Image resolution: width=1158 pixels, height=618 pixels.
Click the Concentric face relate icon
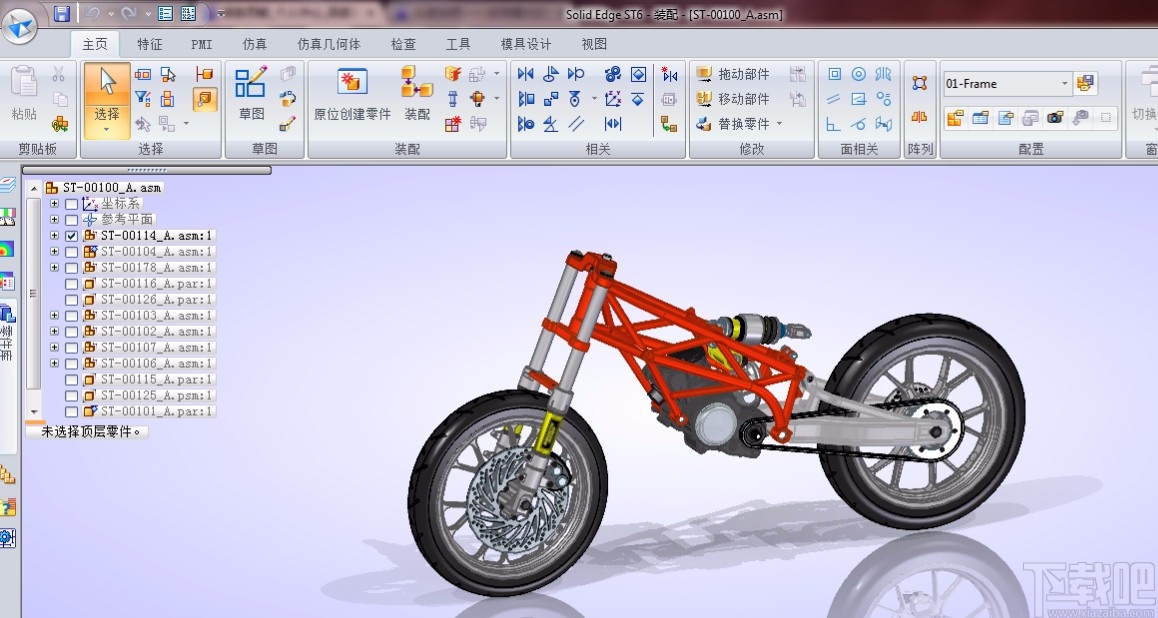(x=859, y=74)
